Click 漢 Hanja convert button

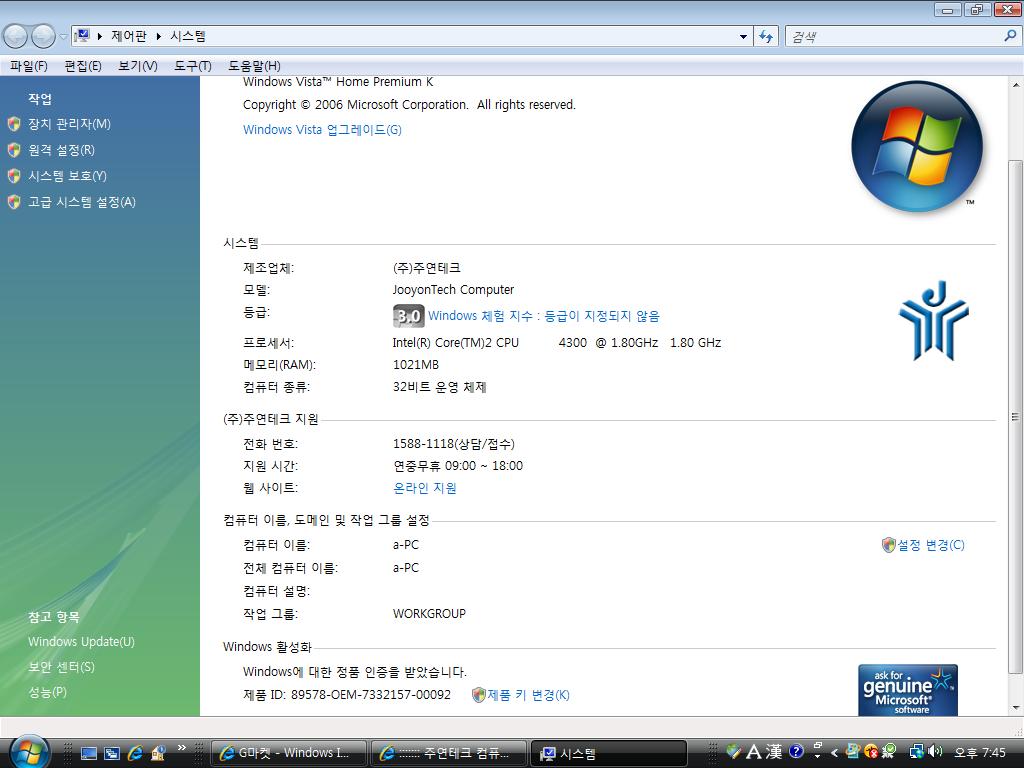coord(774,752)
